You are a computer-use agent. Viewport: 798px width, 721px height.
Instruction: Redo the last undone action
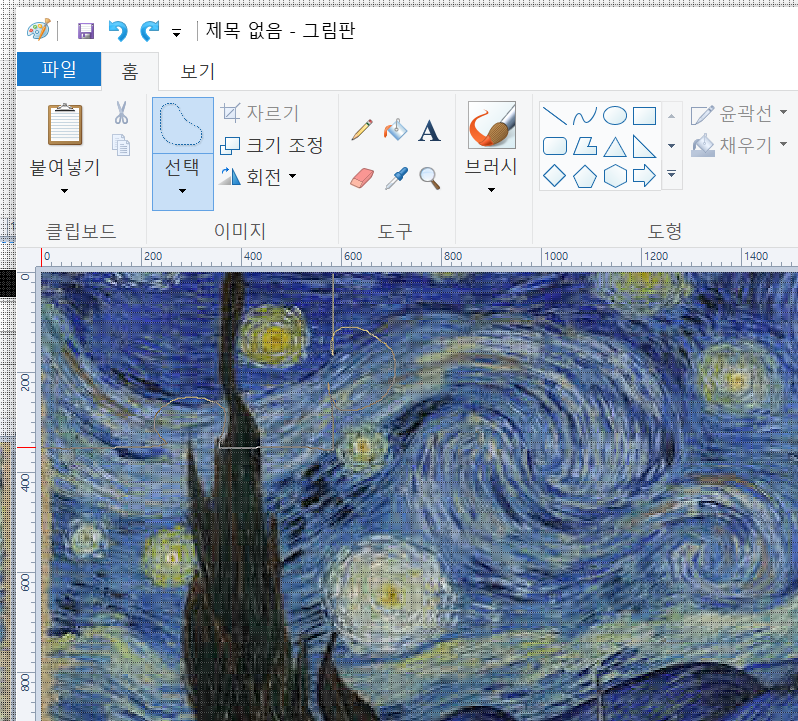pos(150,31)
